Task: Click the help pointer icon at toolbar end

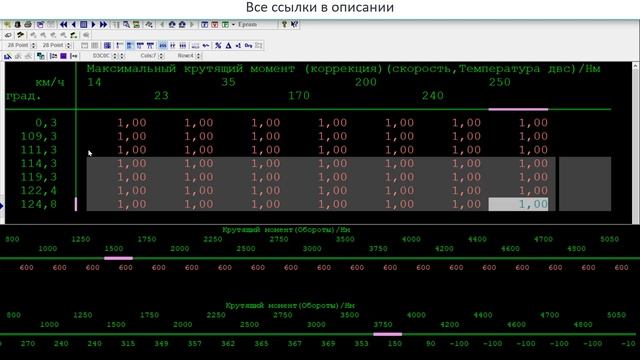Action: (x=294, y=24)
